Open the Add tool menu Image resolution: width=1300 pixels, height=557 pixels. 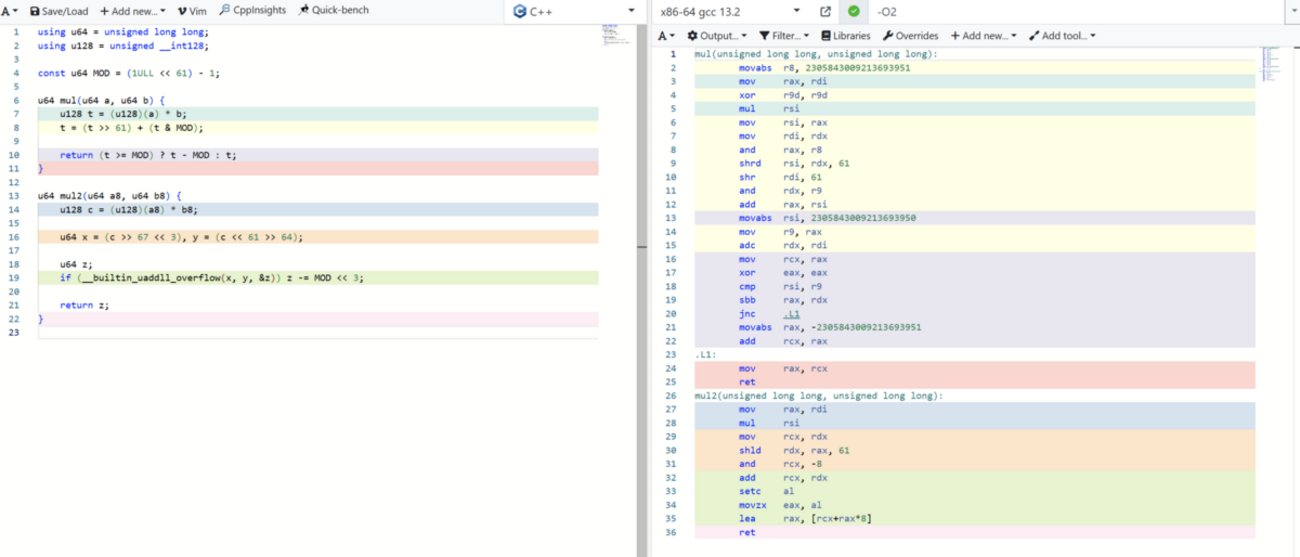click(x=1062, y=36)
